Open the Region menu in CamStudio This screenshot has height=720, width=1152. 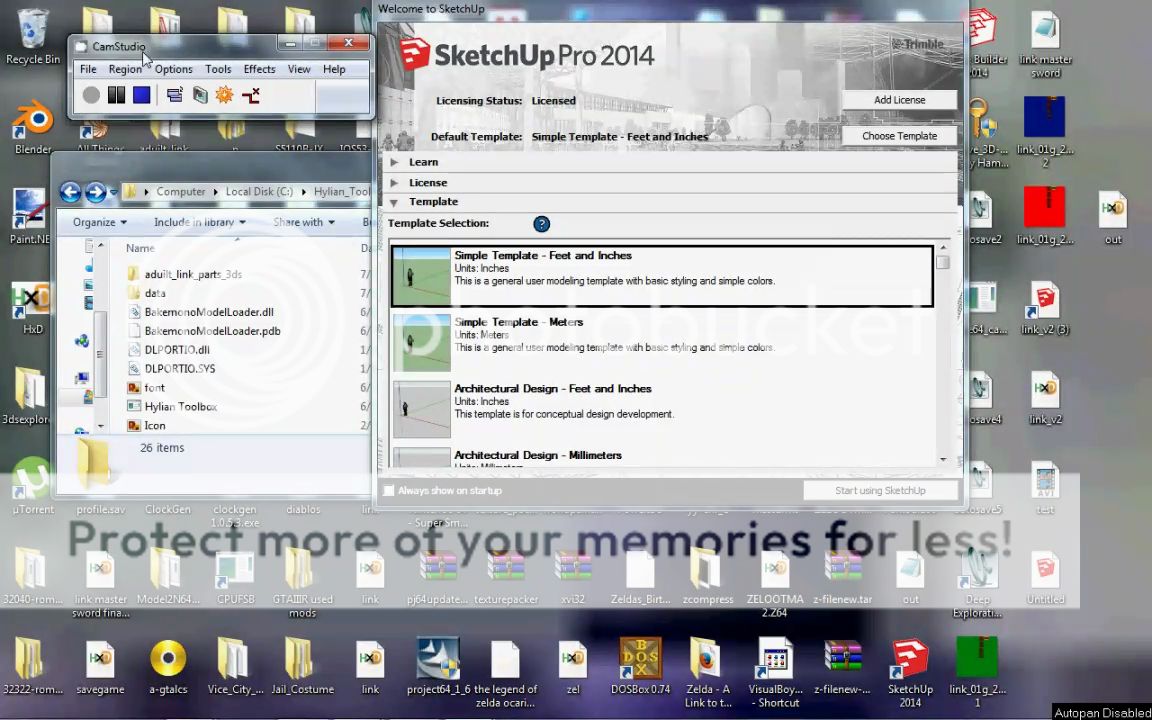125,69
